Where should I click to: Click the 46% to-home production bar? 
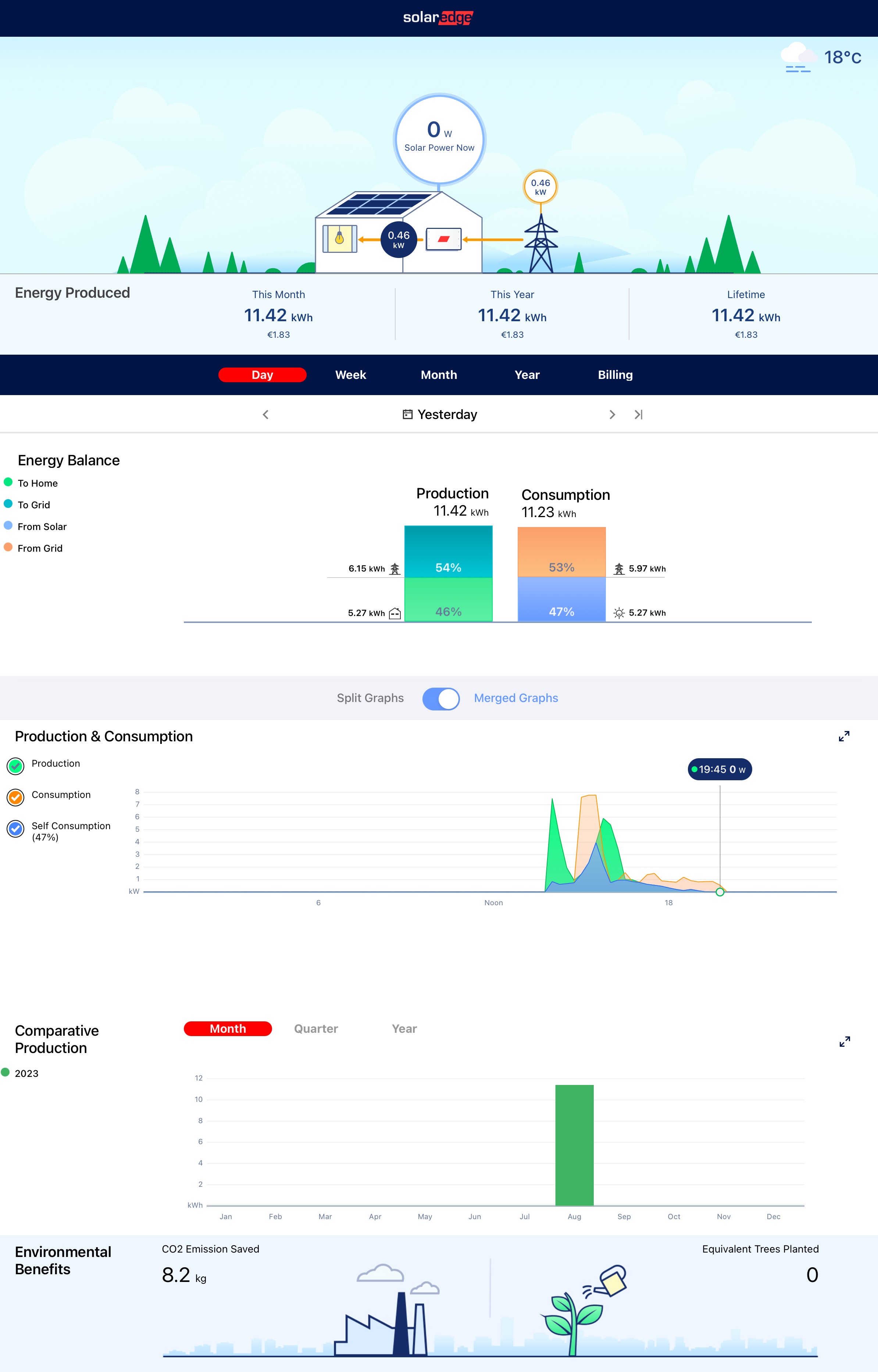click(448, 599)
